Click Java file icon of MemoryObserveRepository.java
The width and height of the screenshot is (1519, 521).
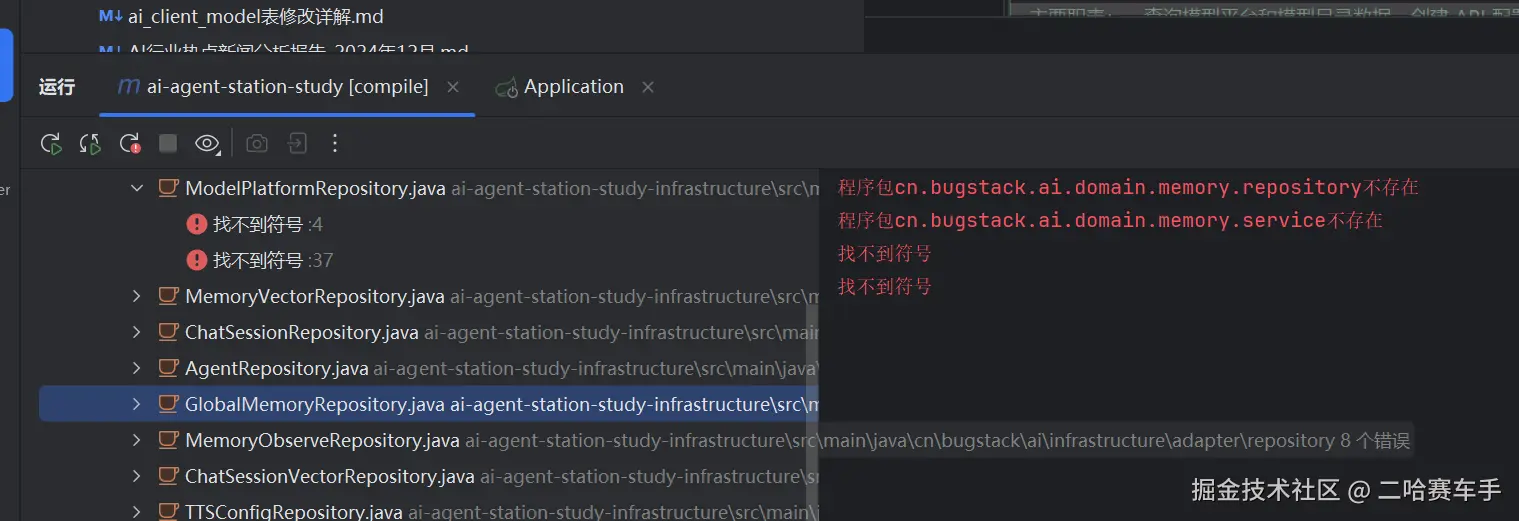pos(168,440)
